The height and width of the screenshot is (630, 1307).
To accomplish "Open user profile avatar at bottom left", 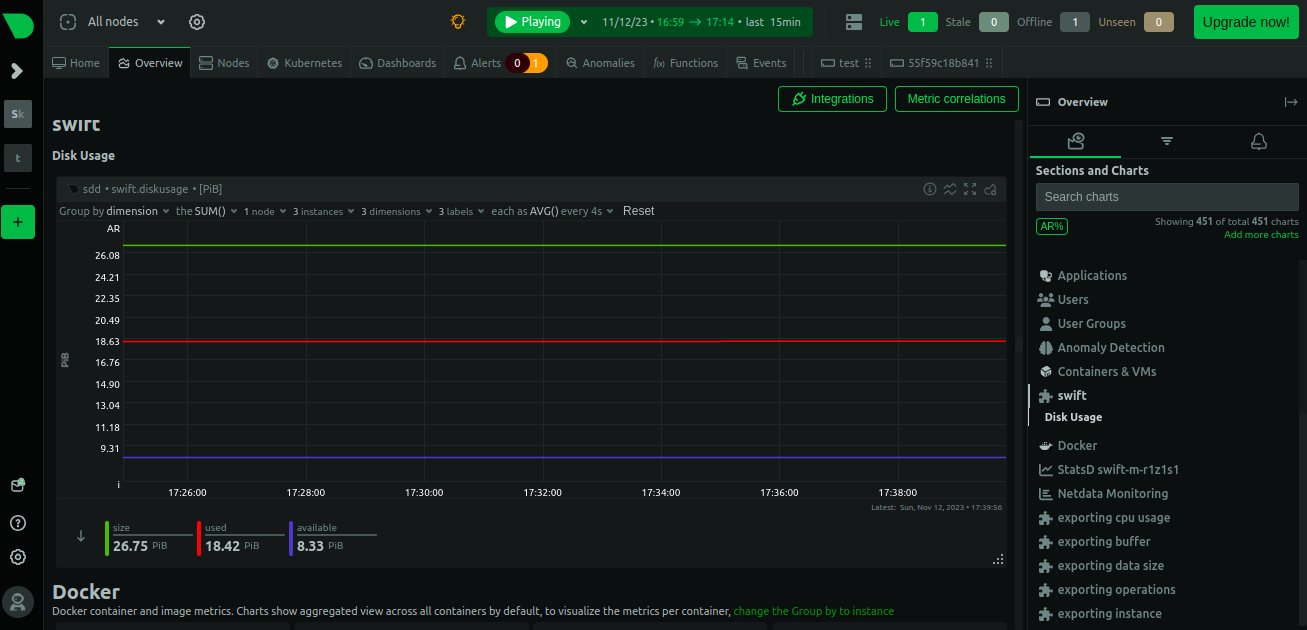I will (x=18, y=601).
